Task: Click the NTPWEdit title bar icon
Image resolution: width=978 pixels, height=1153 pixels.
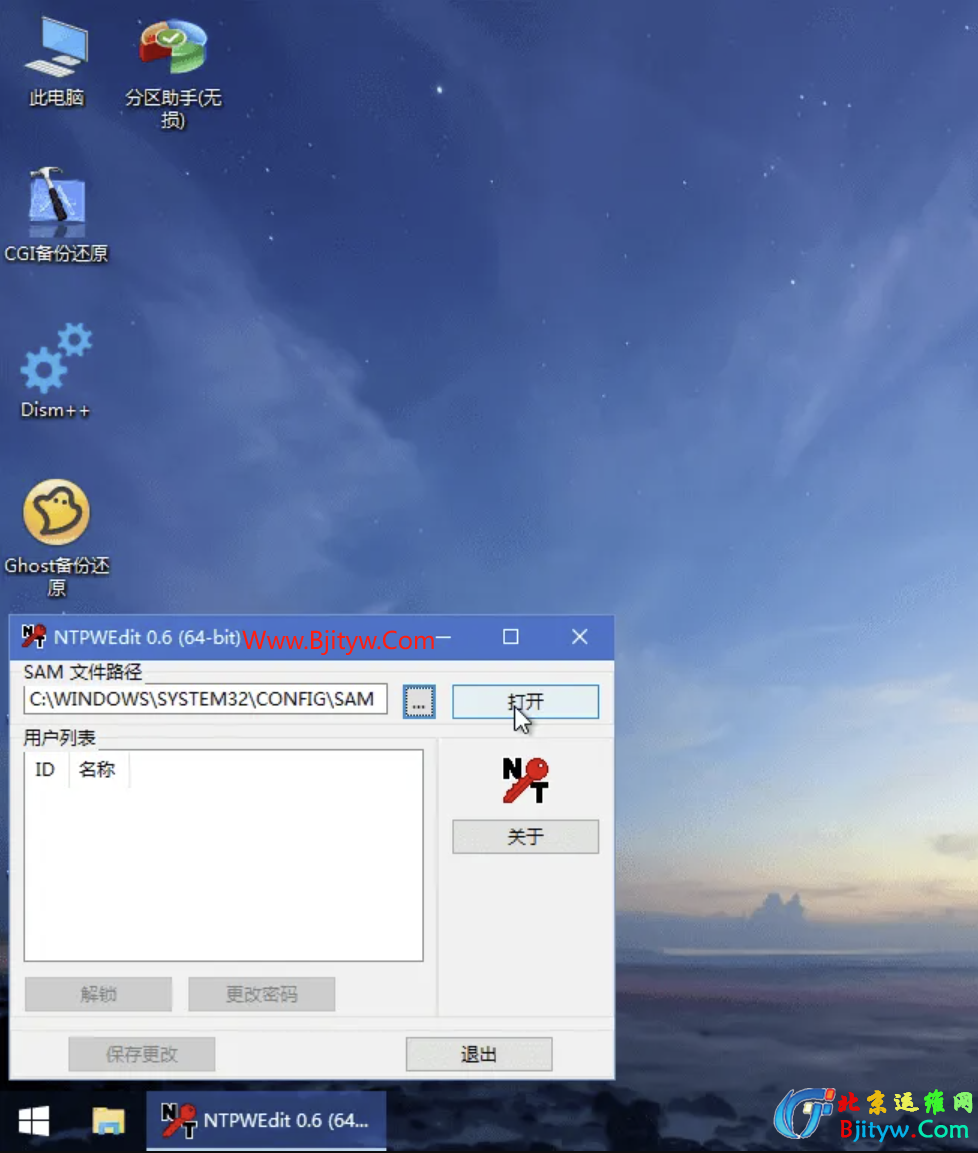Action: 34,637
